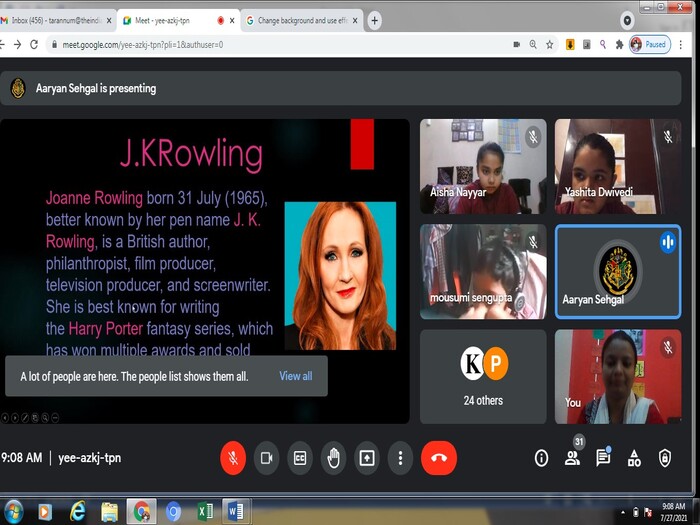
Task: Close the Meet tab
Action: (x=232, y=21)
